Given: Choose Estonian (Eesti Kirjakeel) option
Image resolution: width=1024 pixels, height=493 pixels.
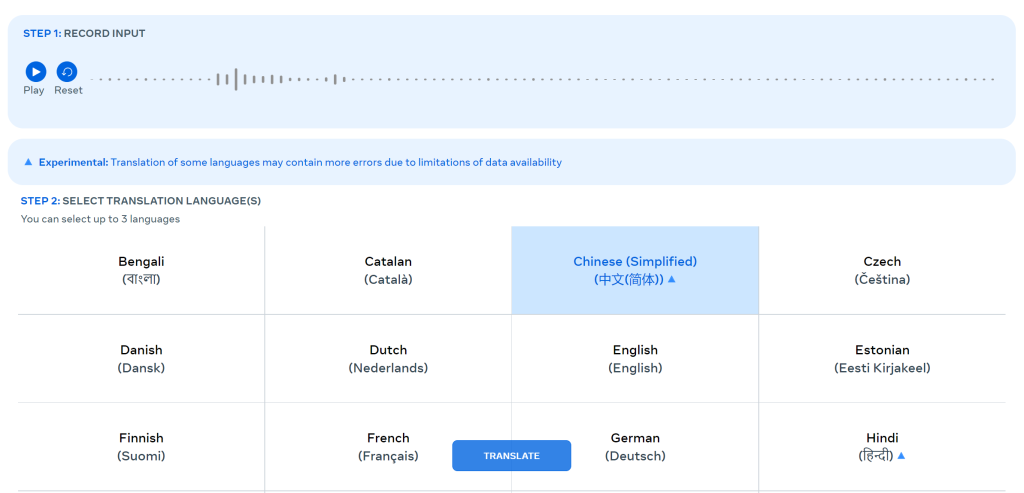Looking at the screenshot, I should coord(882,358).
